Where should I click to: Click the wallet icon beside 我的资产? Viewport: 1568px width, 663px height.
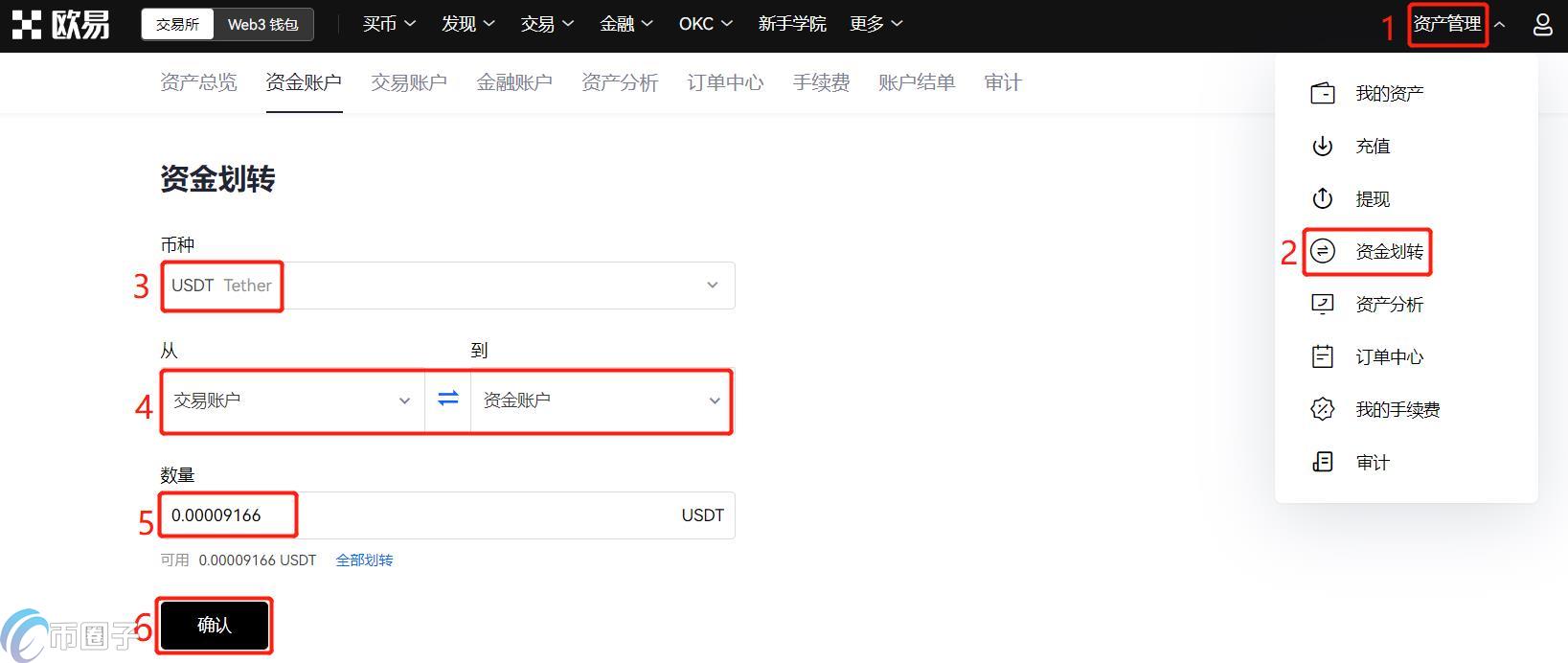point(1322,94)
